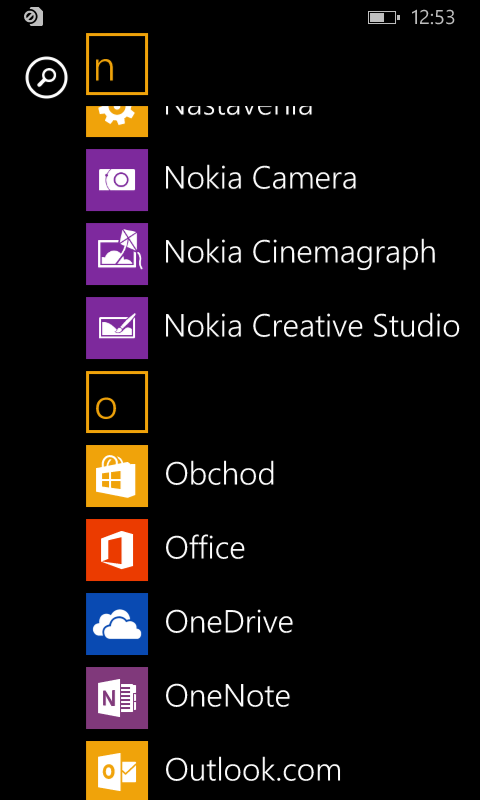Open the Office icon tile
The width and height of the screenshot is (480, 800).
coord(117,550)
